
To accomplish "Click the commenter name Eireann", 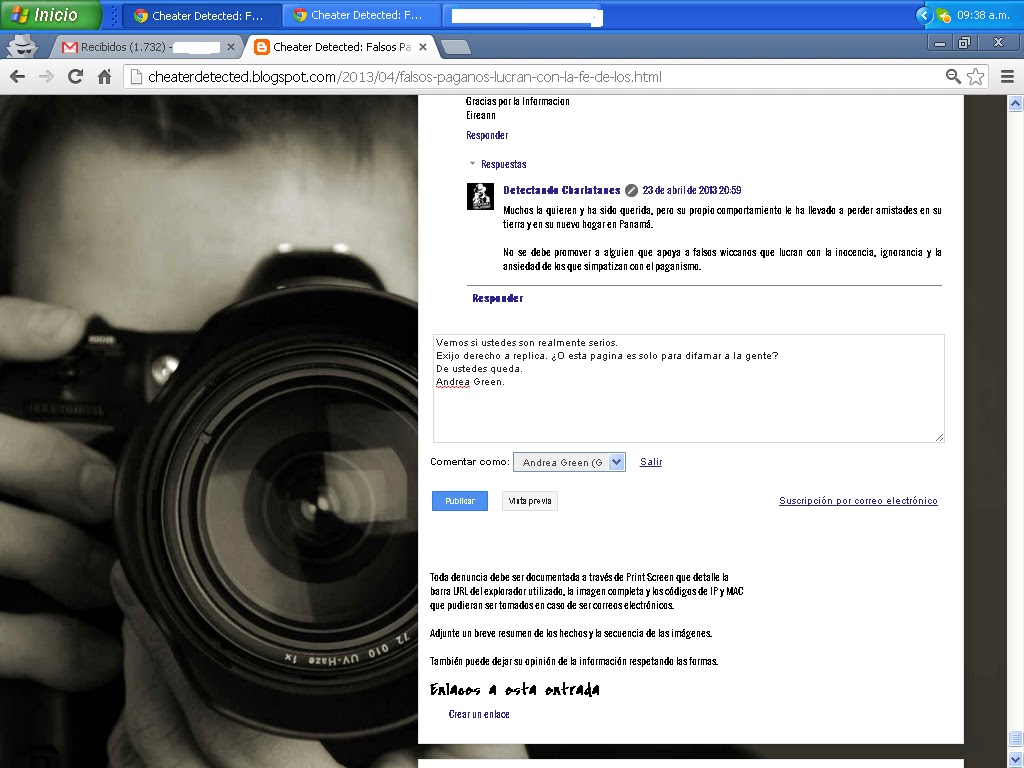I will point(481,116).
